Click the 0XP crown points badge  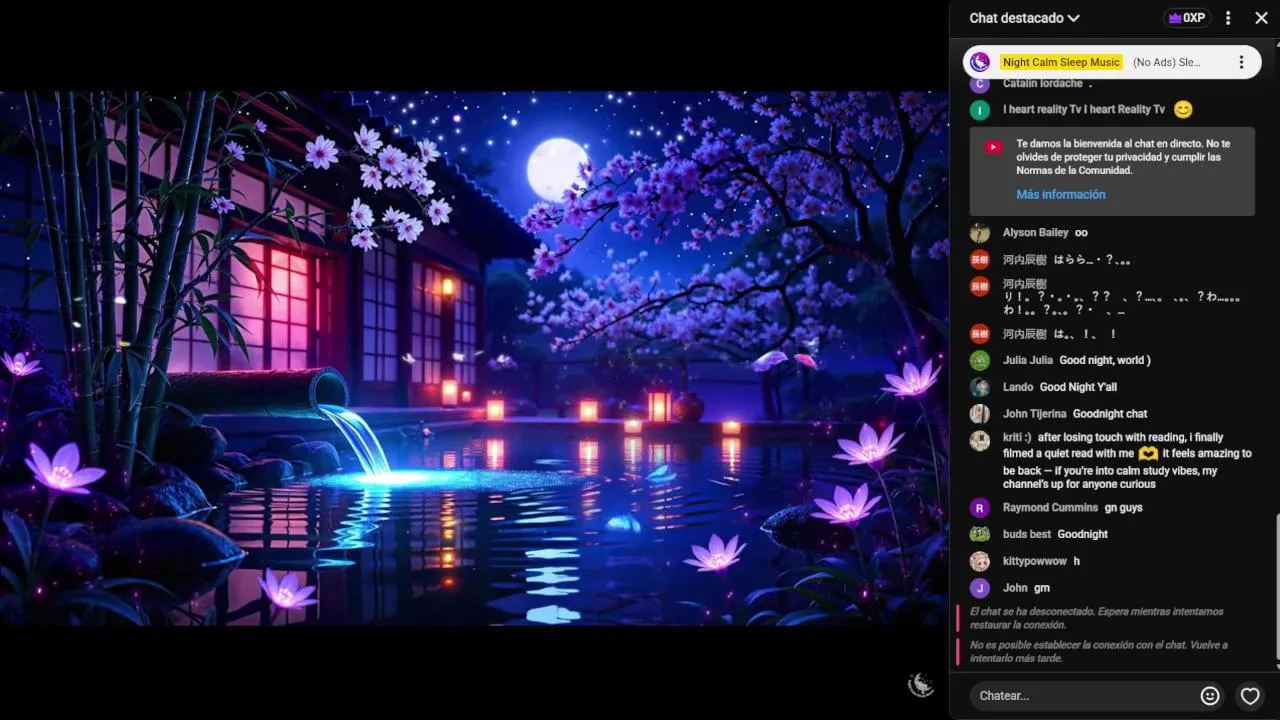(1187, 18)
